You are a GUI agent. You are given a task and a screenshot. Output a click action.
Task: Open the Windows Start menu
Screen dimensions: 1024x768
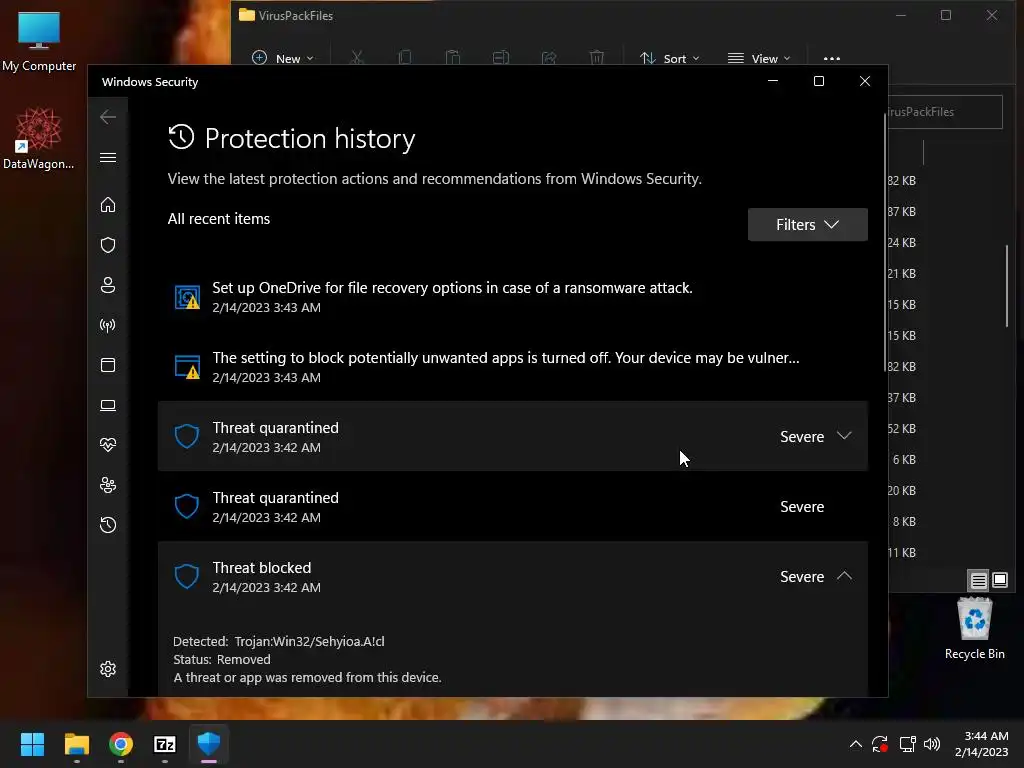coord(32,744)
